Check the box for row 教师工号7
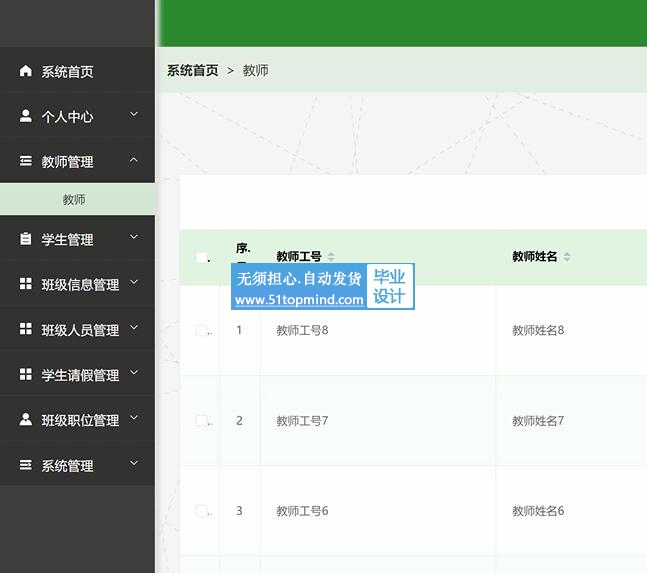Screen dimensions: 647x573 (201, 420)
